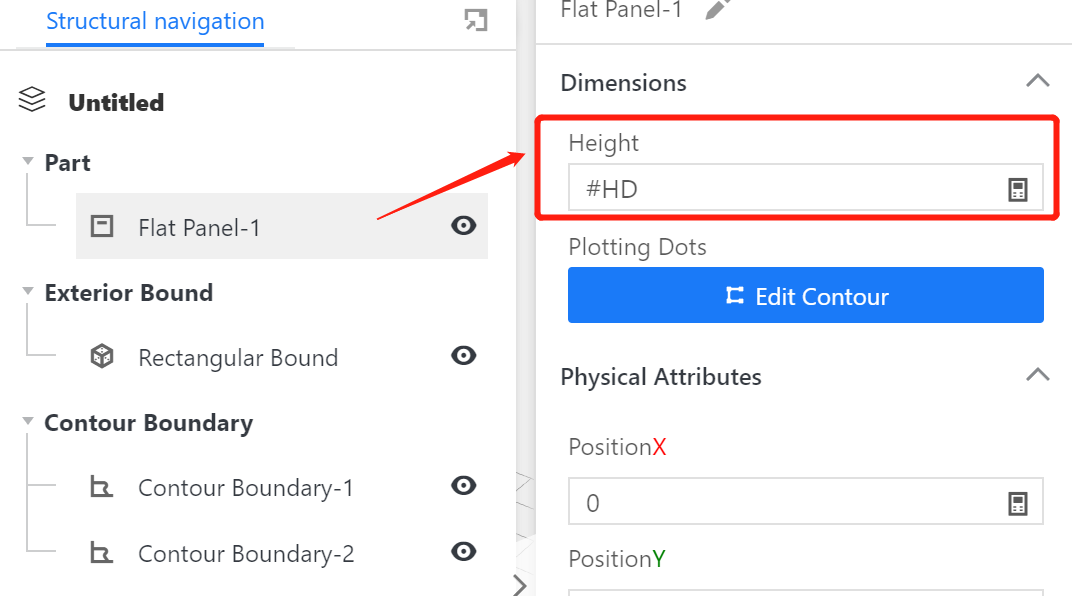Viewport: 1072px width, 596px height.
Task: Click the layers icon beside Untitled
Action: 33,101
